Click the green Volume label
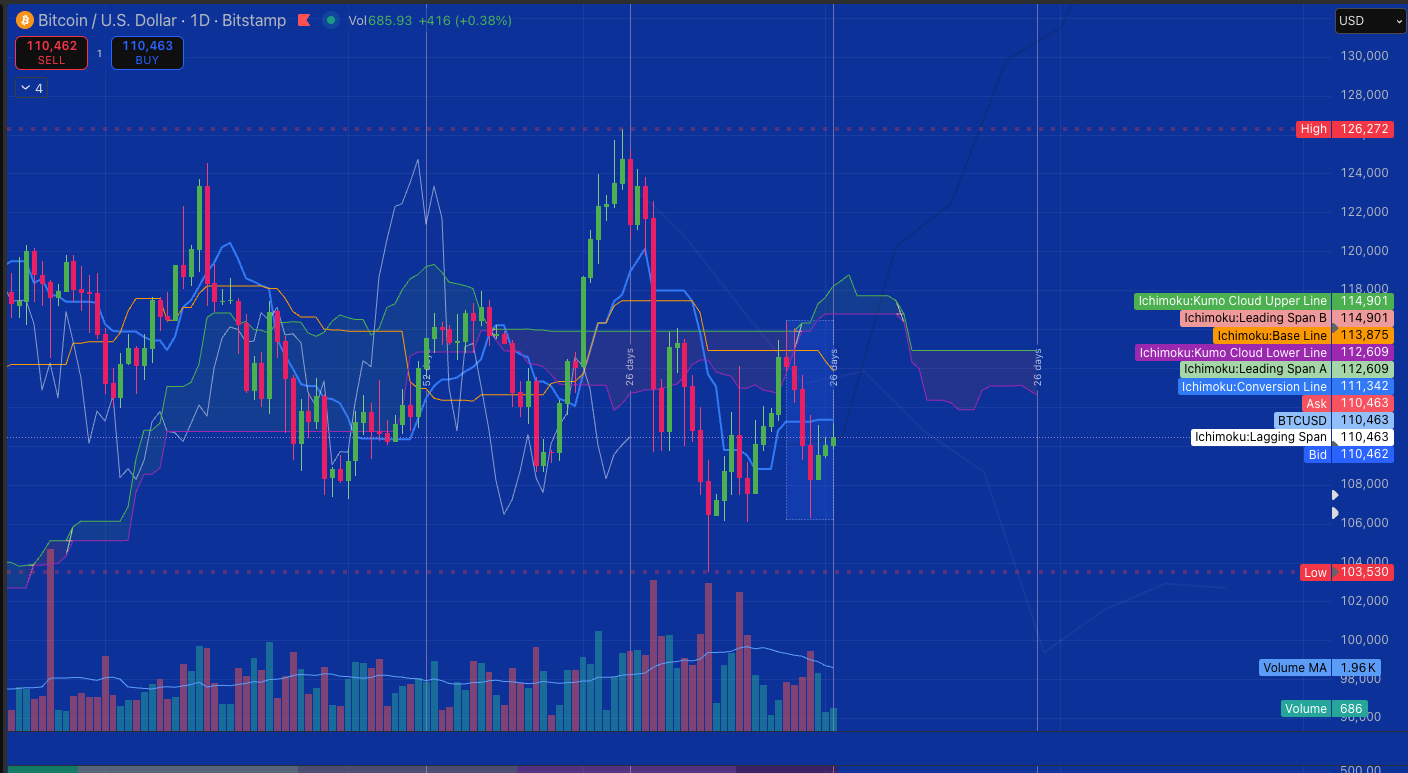The width and height of the screenshot is (1408, 773). point(1306,709)
